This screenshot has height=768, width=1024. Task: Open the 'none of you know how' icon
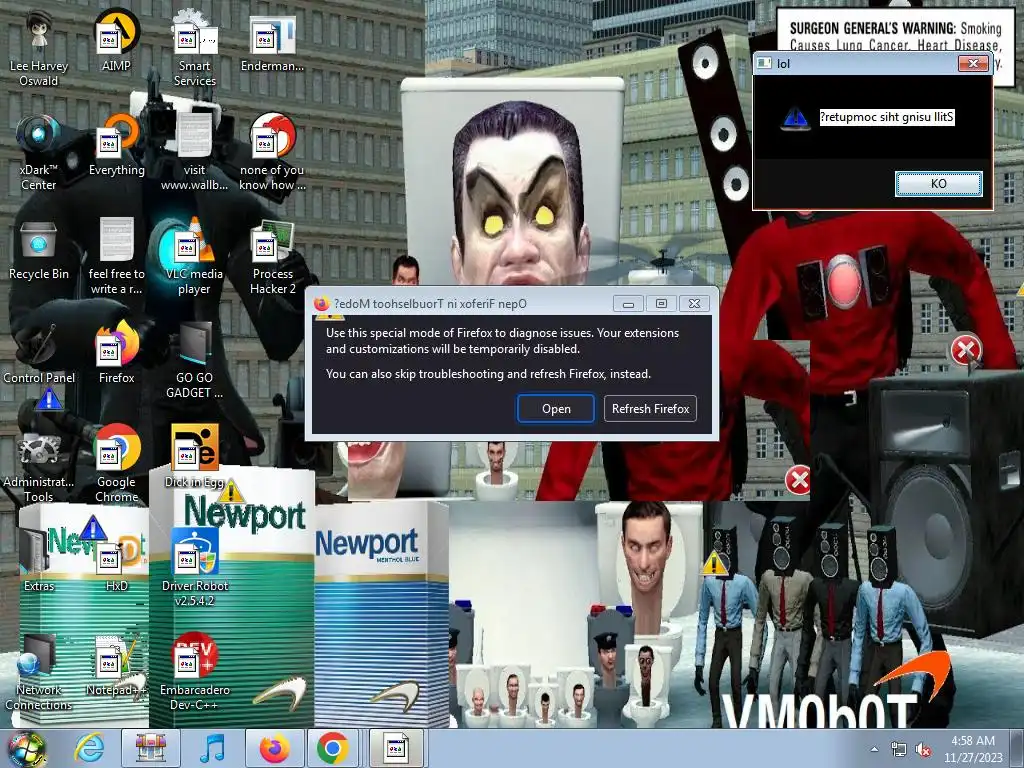[x=272, y=152]
